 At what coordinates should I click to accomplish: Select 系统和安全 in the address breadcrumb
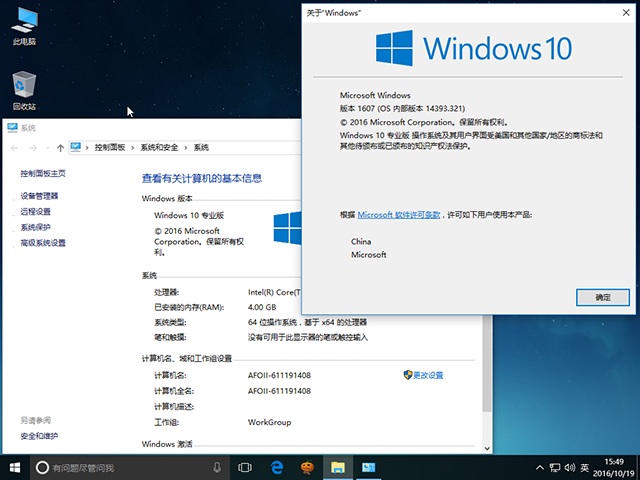point(159,148)
